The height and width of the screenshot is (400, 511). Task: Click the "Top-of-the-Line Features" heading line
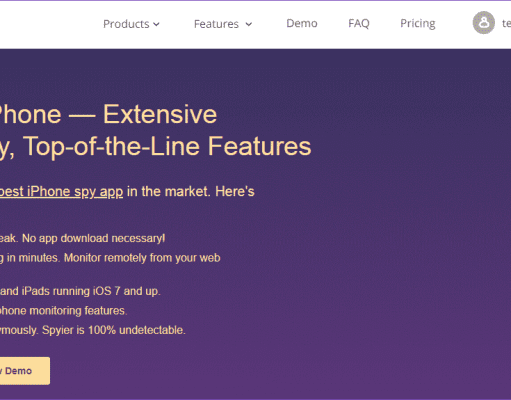167,146
